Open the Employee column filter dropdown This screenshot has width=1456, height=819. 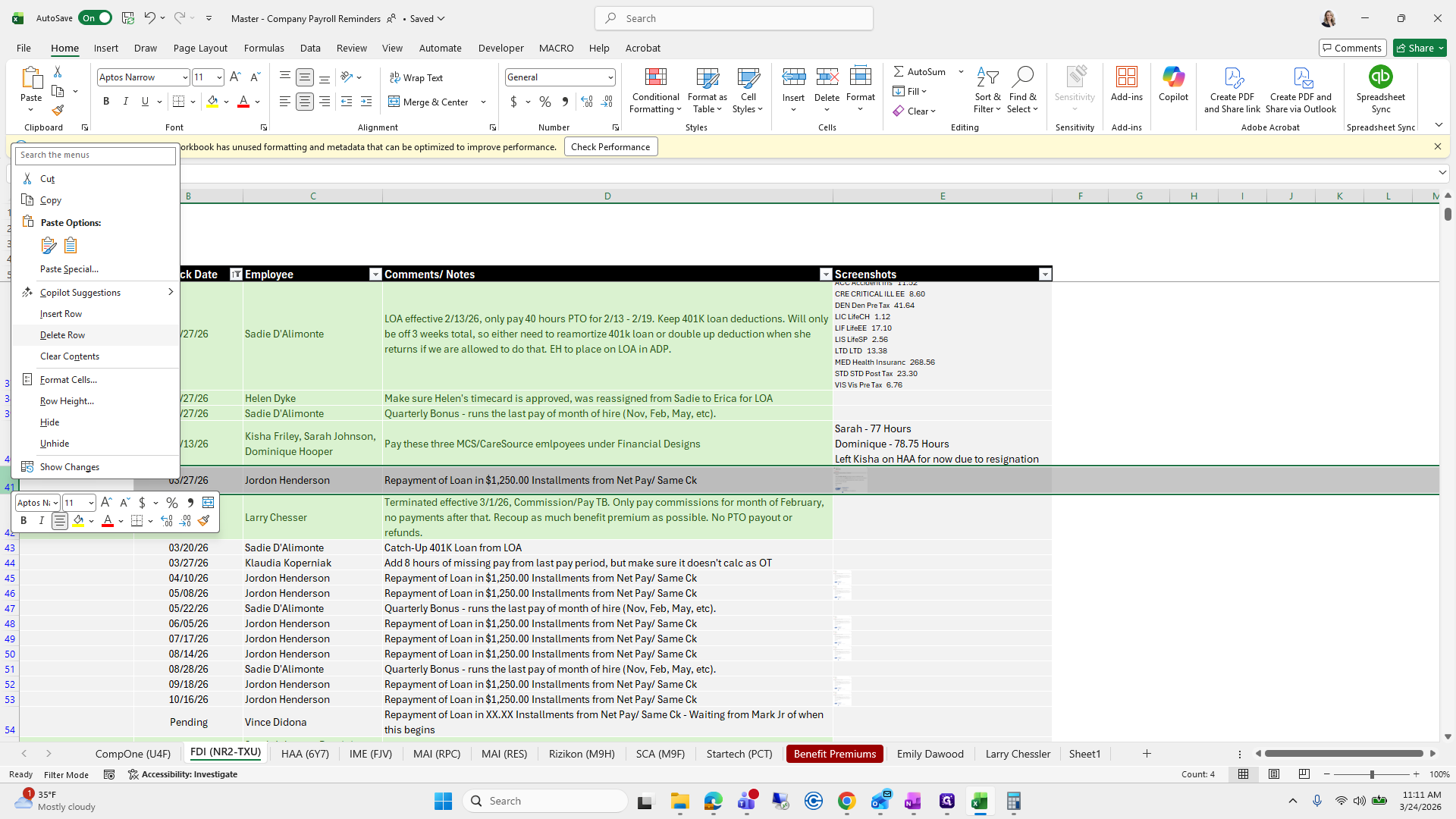tap(375, 275)
